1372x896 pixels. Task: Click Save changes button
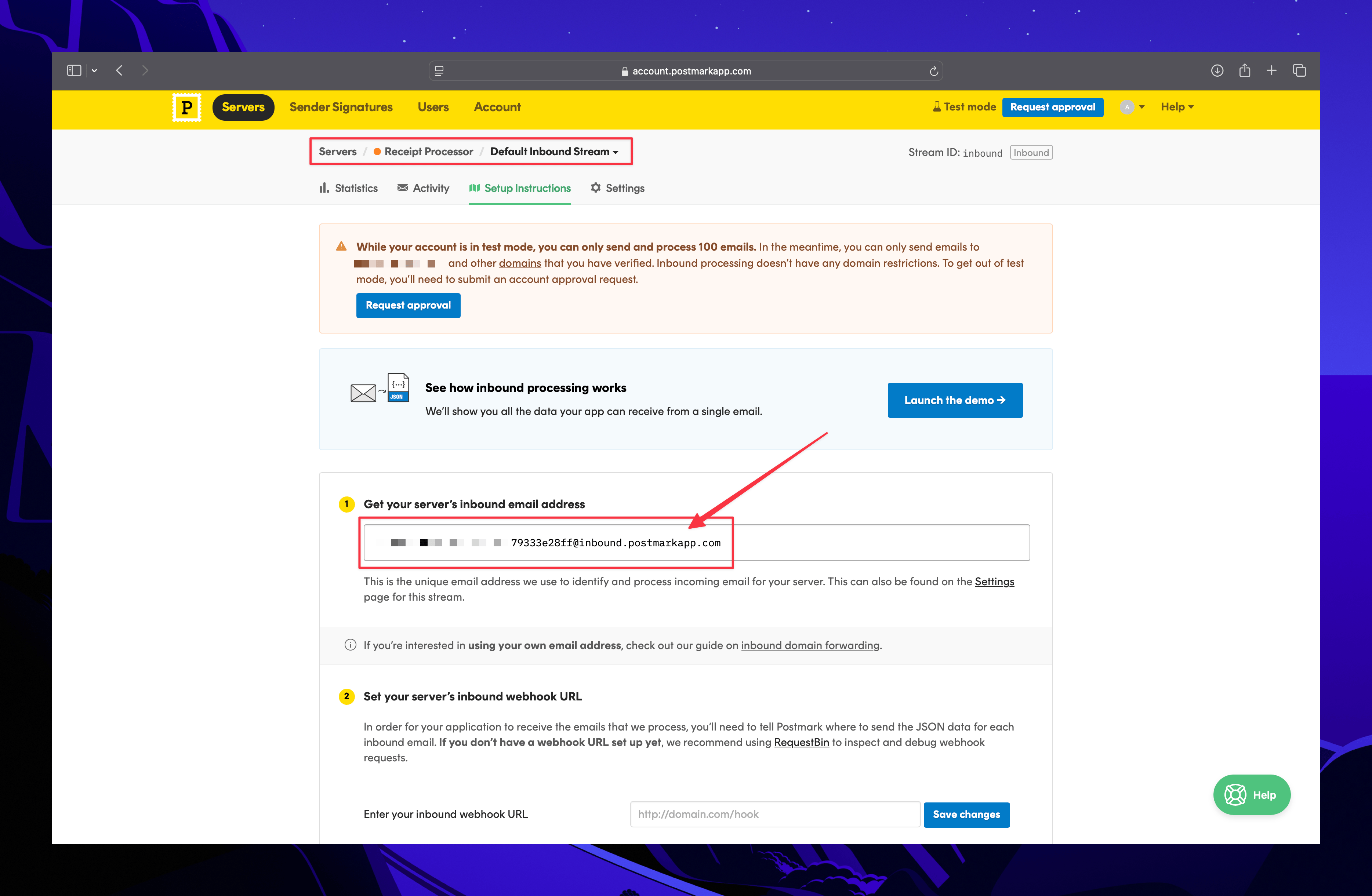click(x=966, y=815)
